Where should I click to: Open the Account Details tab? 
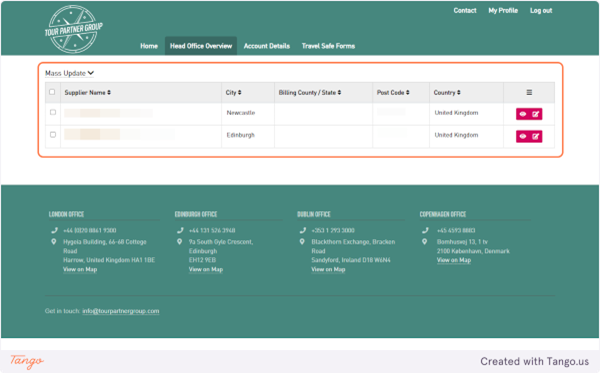coord(267,46)
